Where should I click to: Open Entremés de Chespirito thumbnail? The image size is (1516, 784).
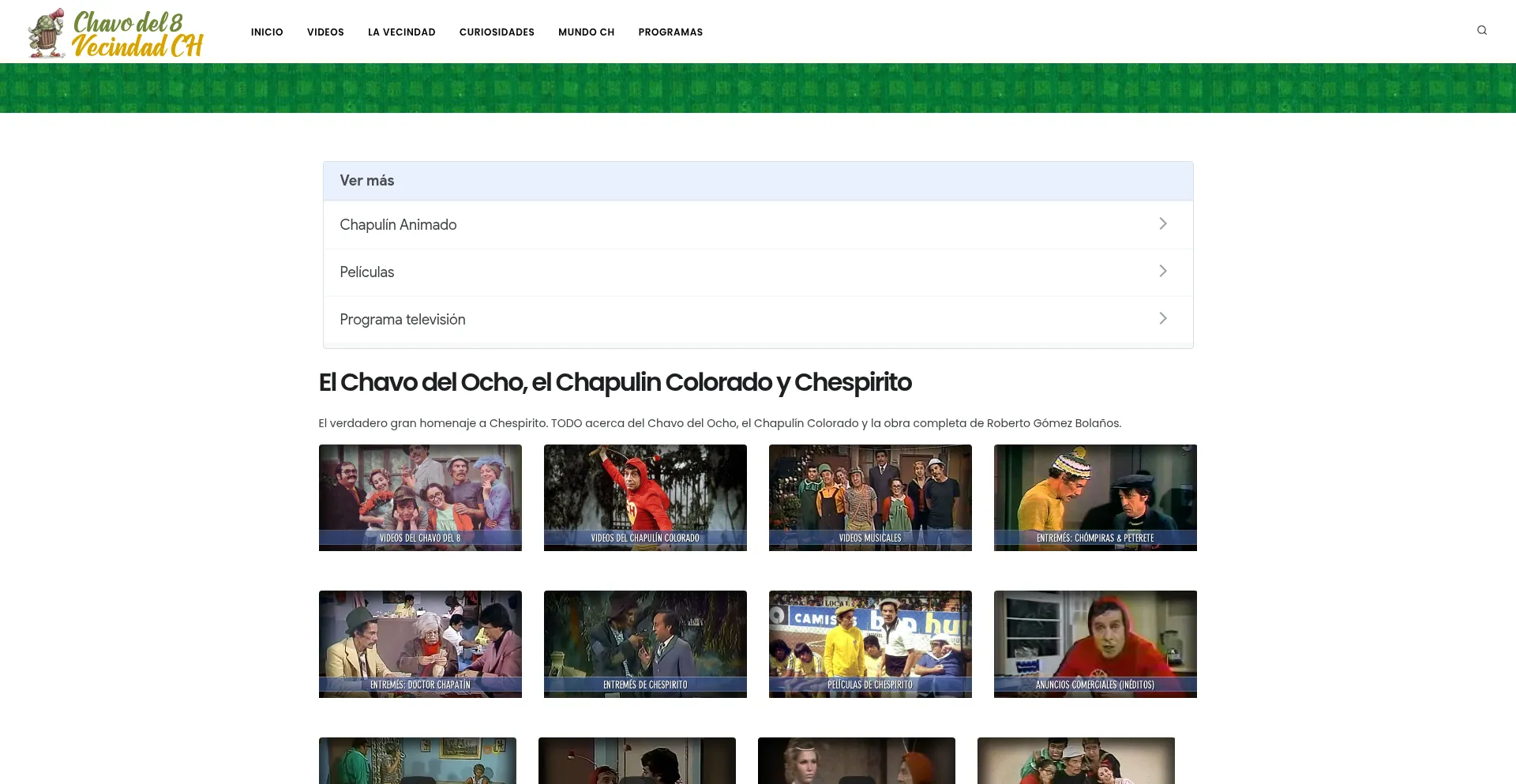(x=645, y=644)
